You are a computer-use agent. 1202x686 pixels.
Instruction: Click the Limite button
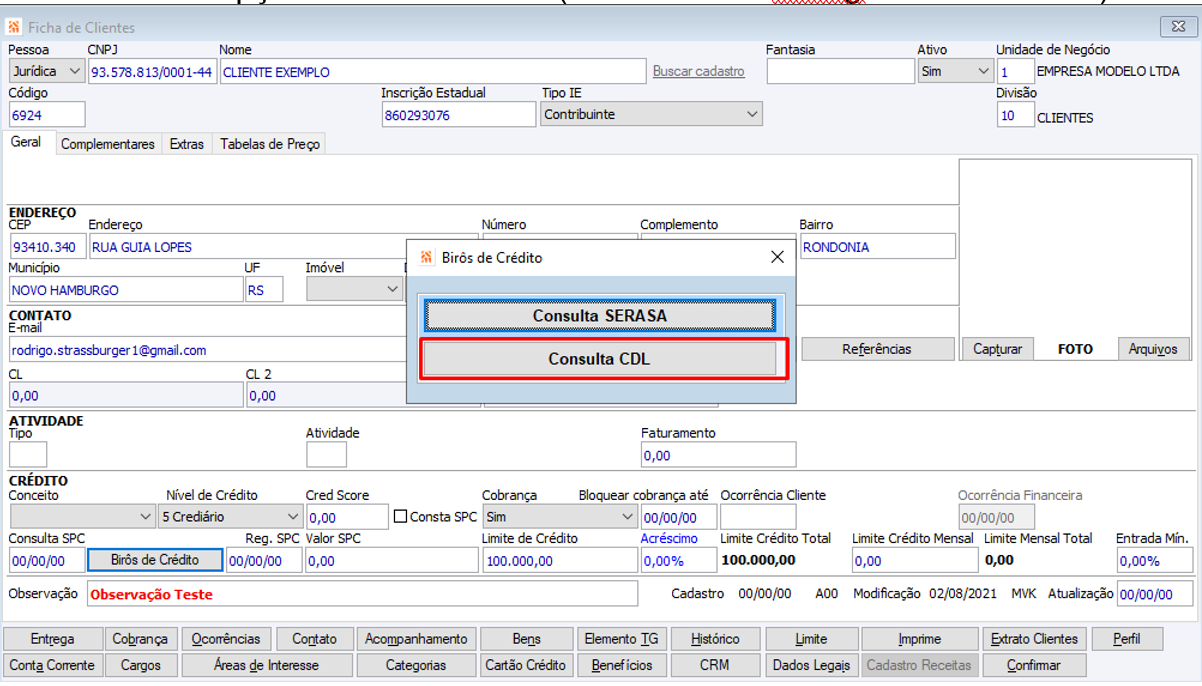pos(811,639)
